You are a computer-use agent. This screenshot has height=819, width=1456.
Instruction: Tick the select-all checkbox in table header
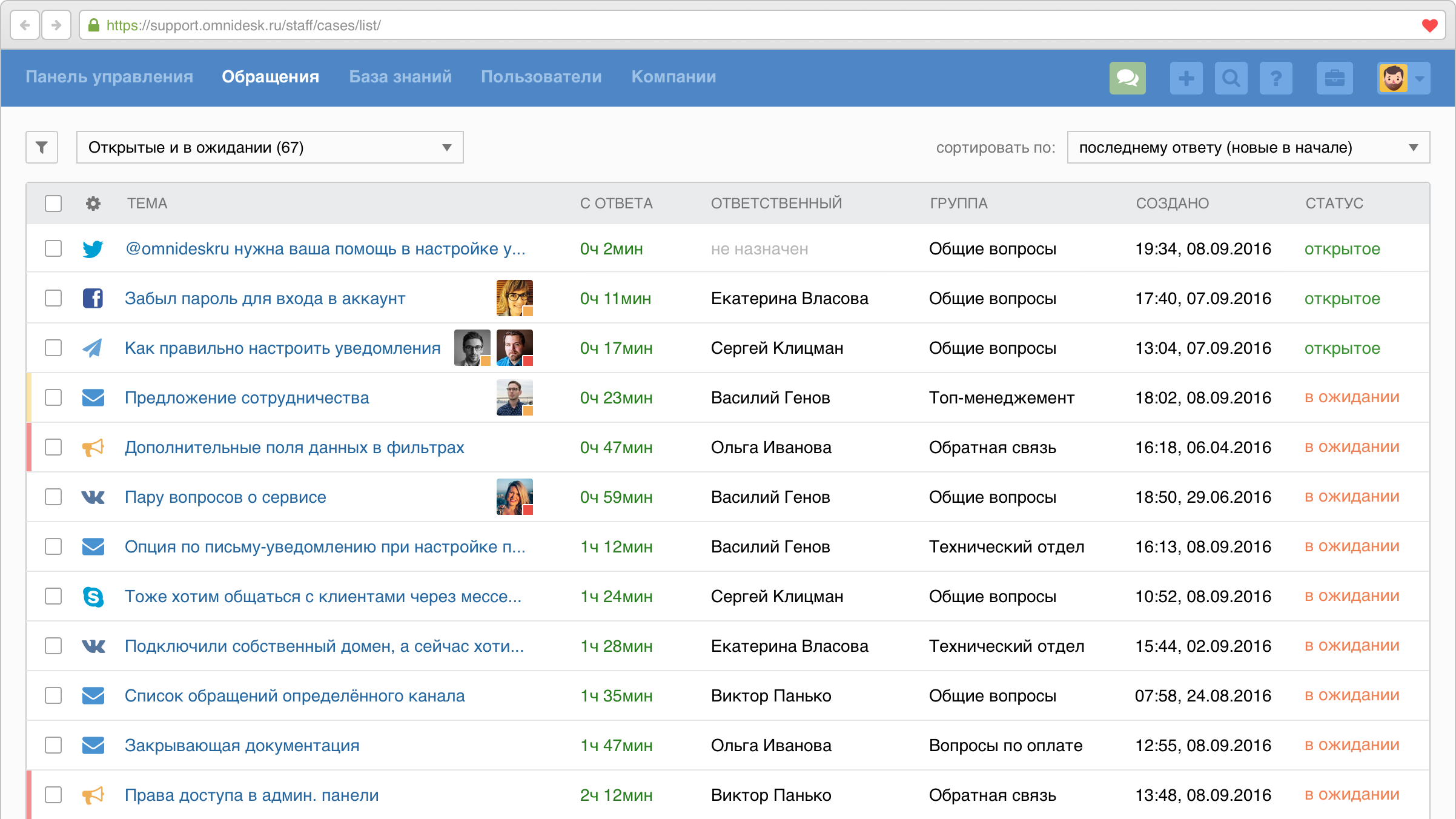(x=53, y=204)
